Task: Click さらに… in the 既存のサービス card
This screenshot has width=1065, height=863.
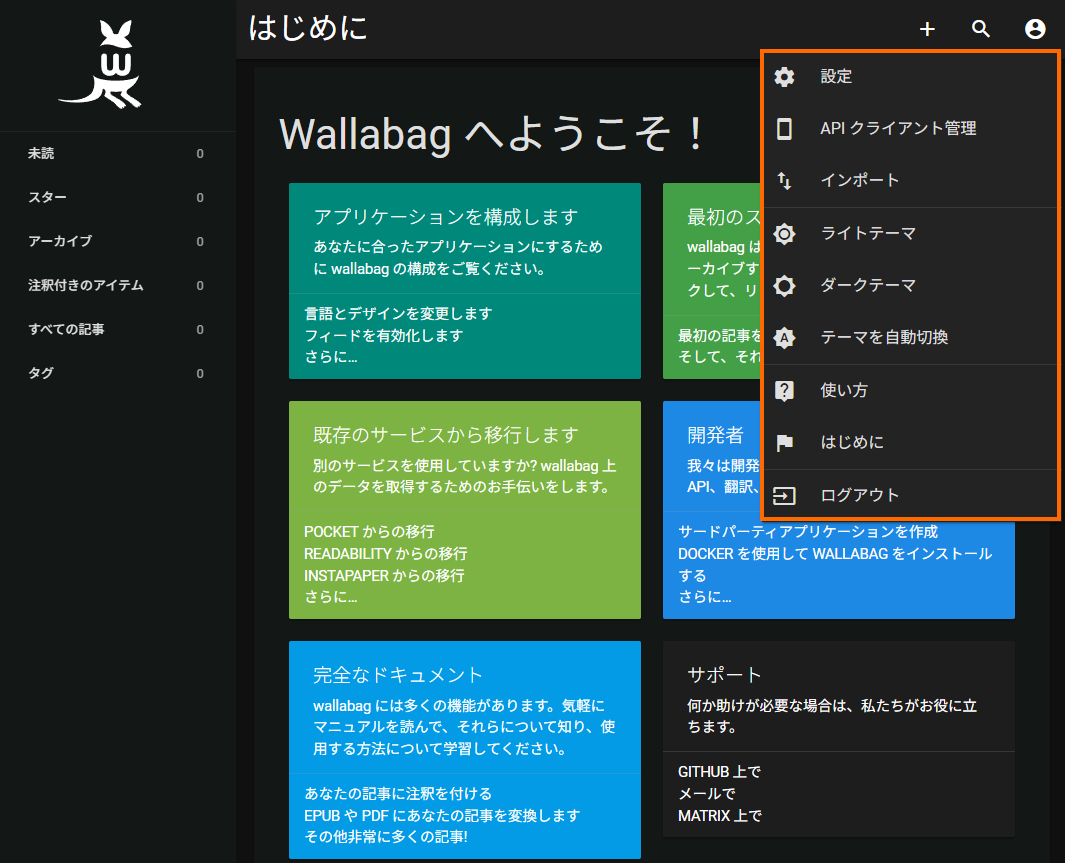Action: pos(331,597)
